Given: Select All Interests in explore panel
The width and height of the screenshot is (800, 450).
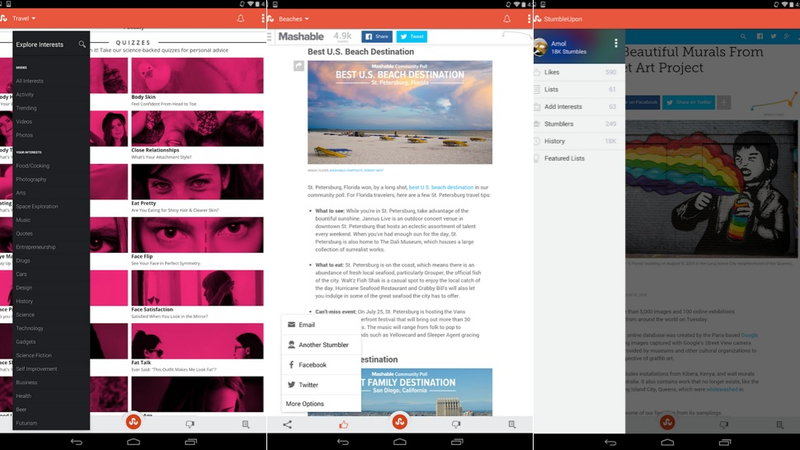Looking at the screenshot, I should tap(30, 81).
